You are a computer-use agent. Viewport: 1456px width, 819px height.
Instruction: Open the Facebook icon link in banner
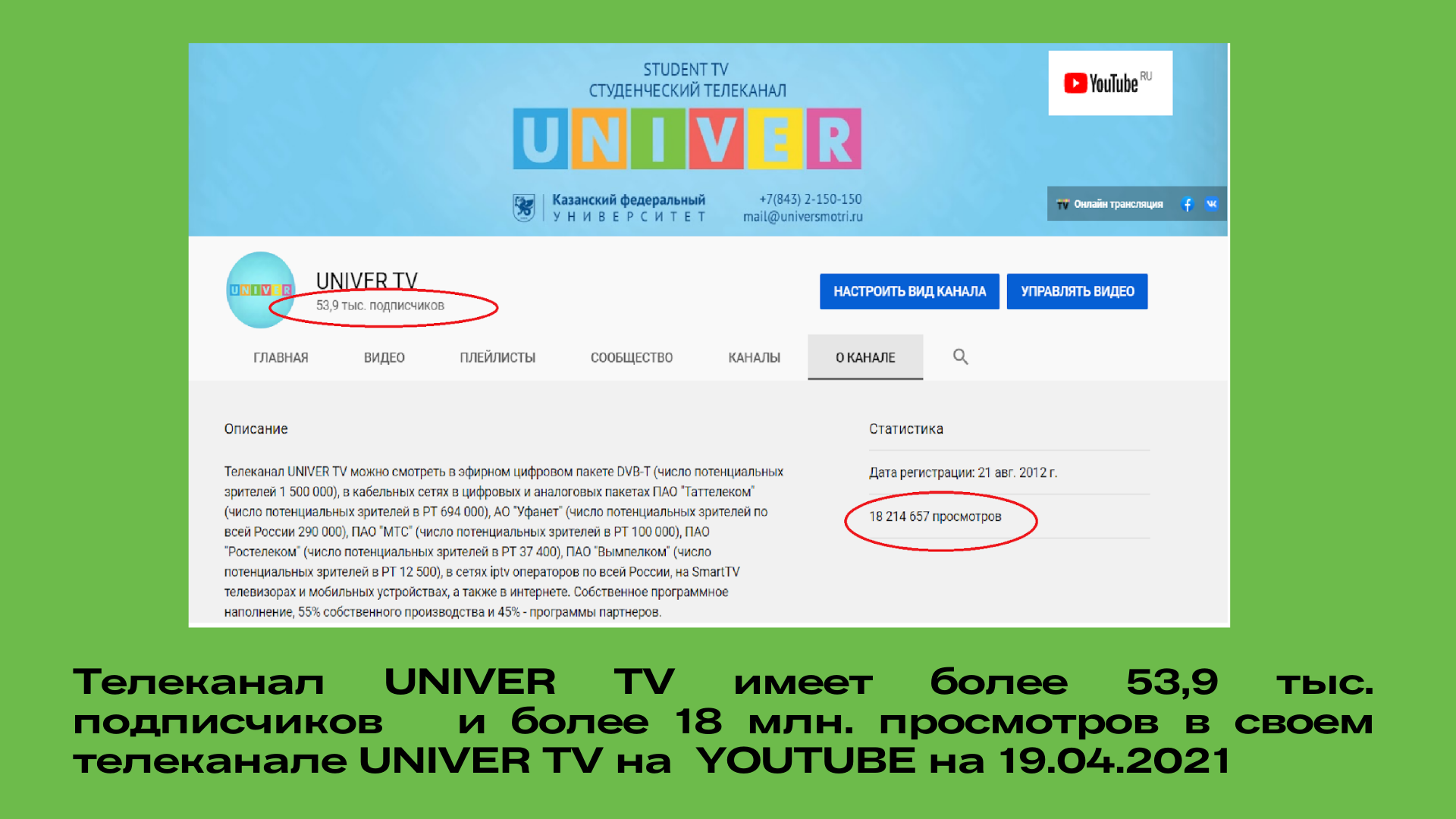[x=1188, y=204]
